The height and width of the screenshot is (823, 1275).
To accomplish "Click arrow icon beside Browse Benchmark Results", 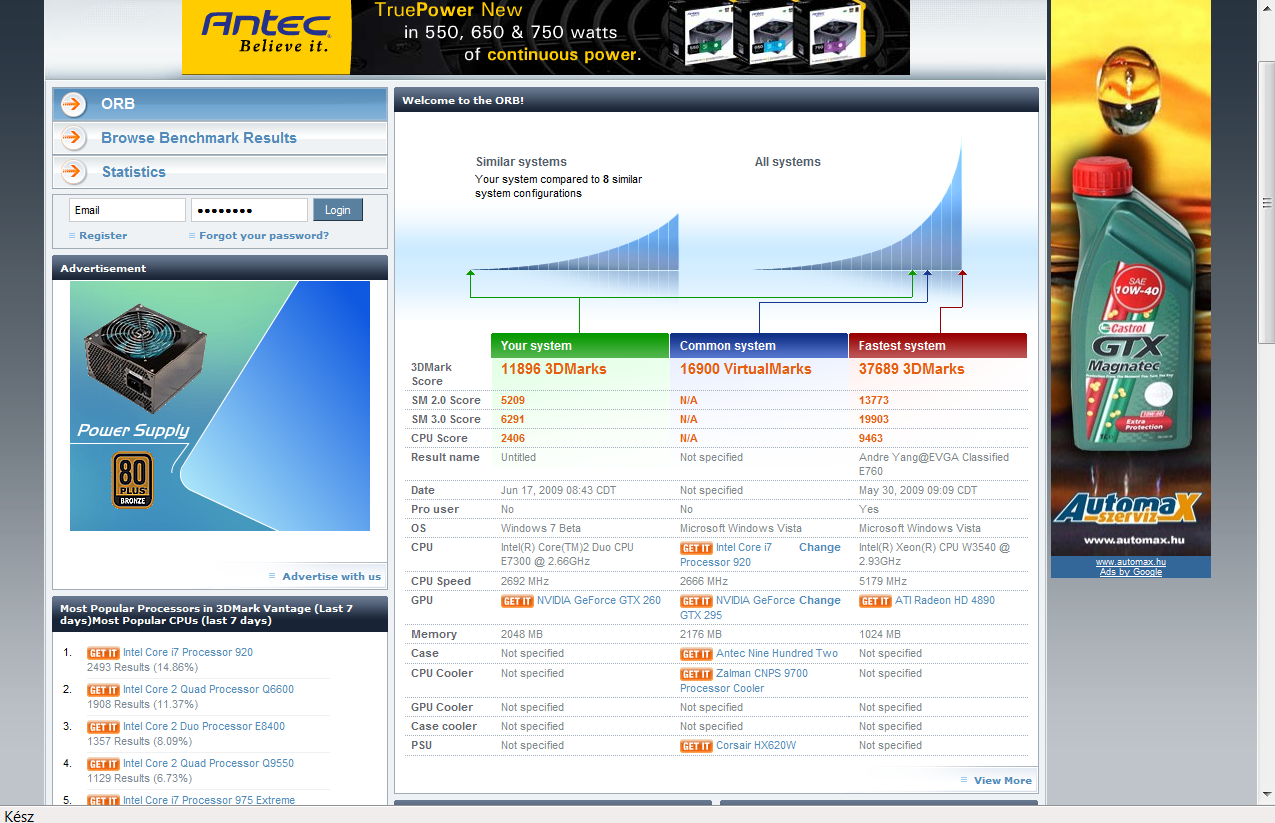I will (73, 138).
